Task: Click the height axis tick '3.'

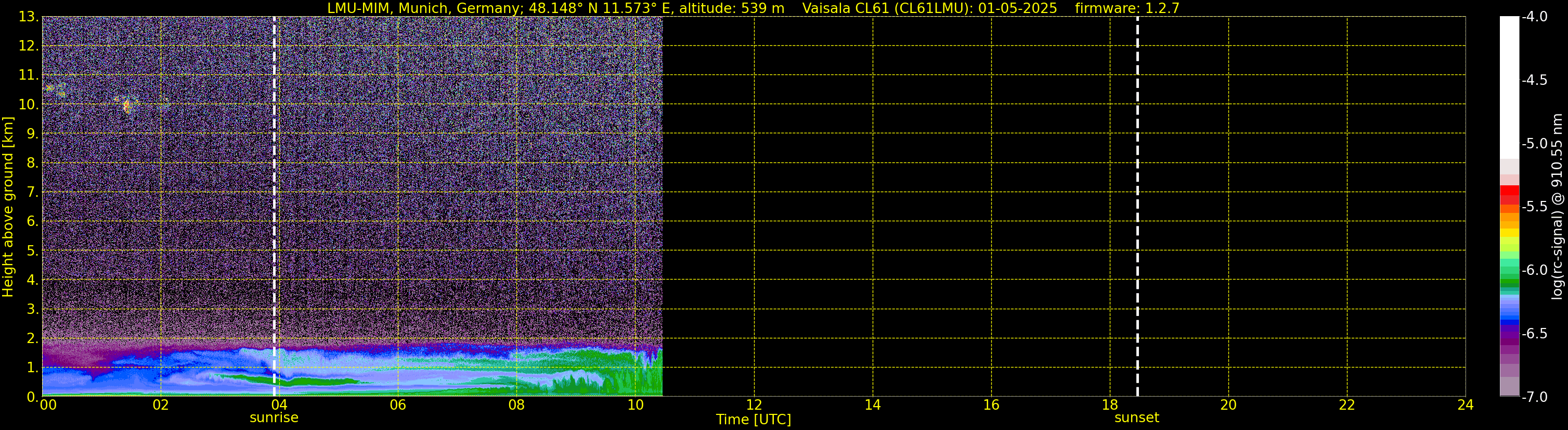Action: 32,309
